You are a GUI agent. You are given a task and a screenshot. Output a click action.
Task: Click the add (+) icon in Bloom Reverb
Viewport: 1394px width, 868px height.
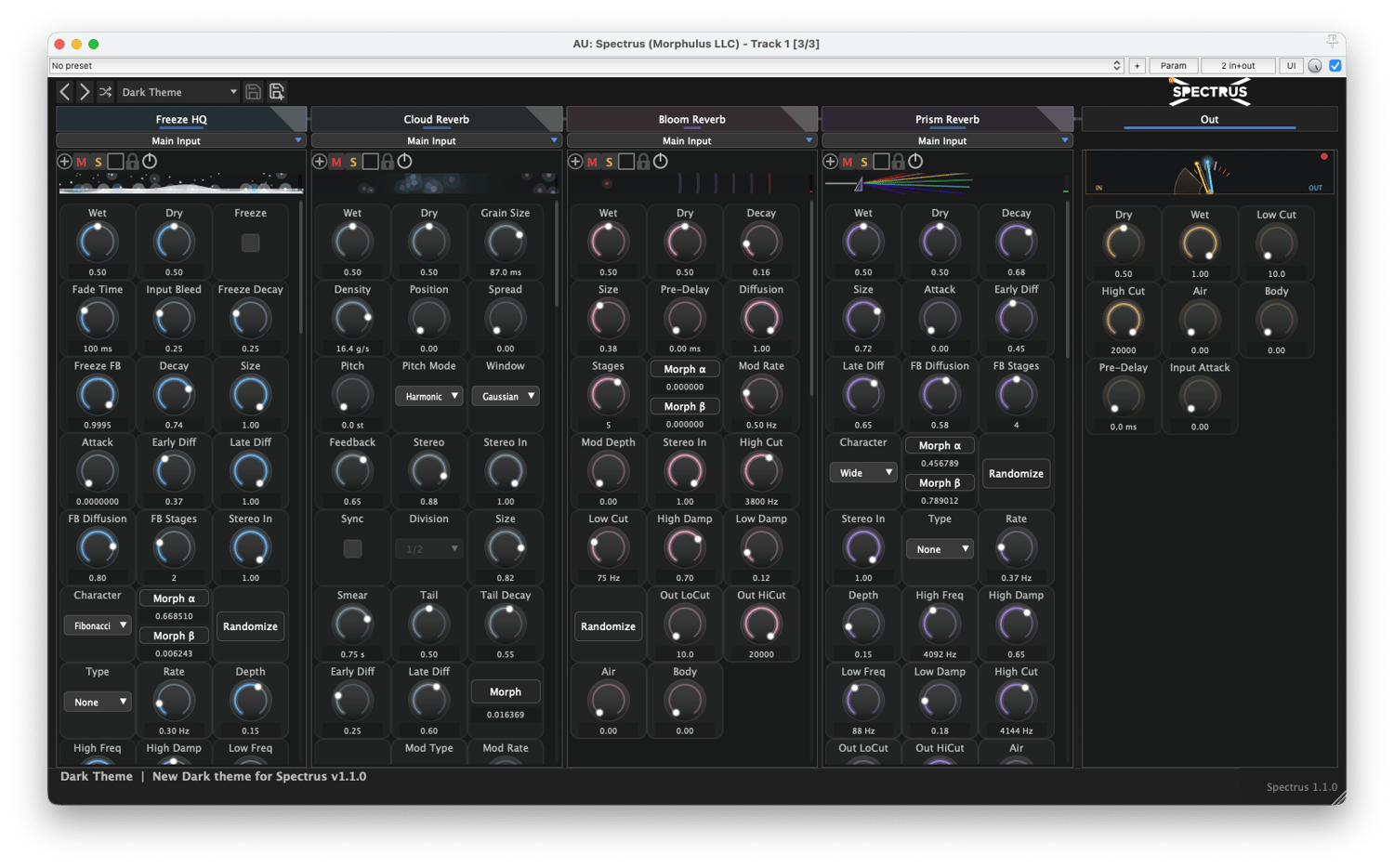[575, 162]
